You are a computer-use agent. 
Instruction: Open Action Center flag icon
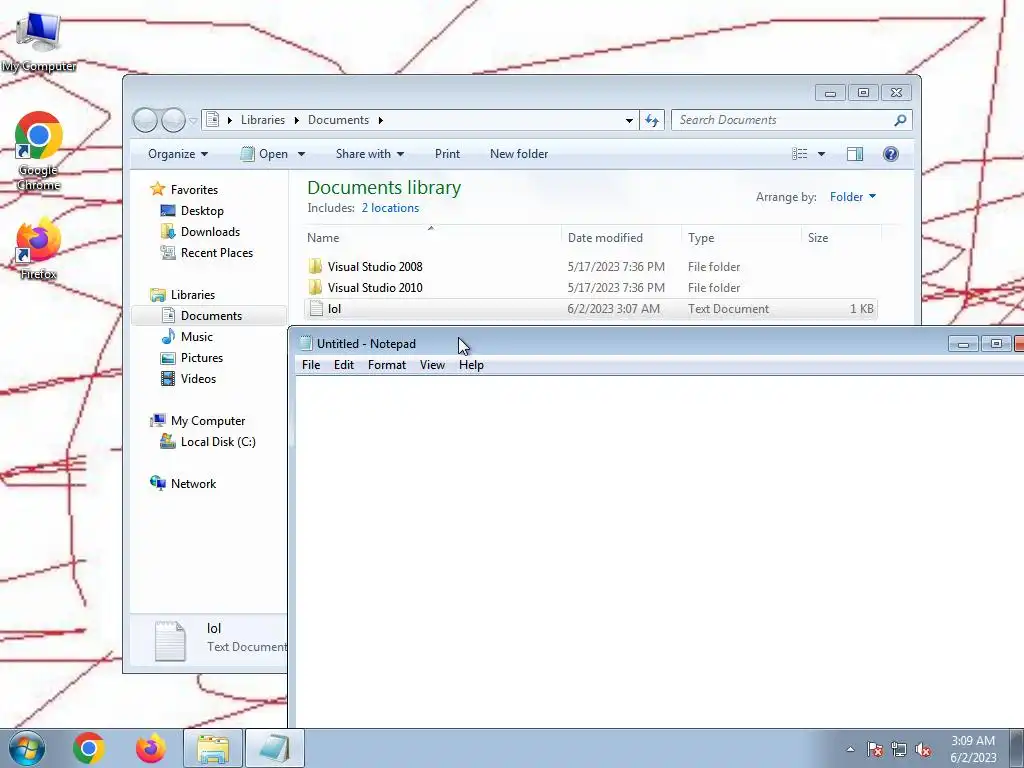pyautogui.click(x=875, y=749)
